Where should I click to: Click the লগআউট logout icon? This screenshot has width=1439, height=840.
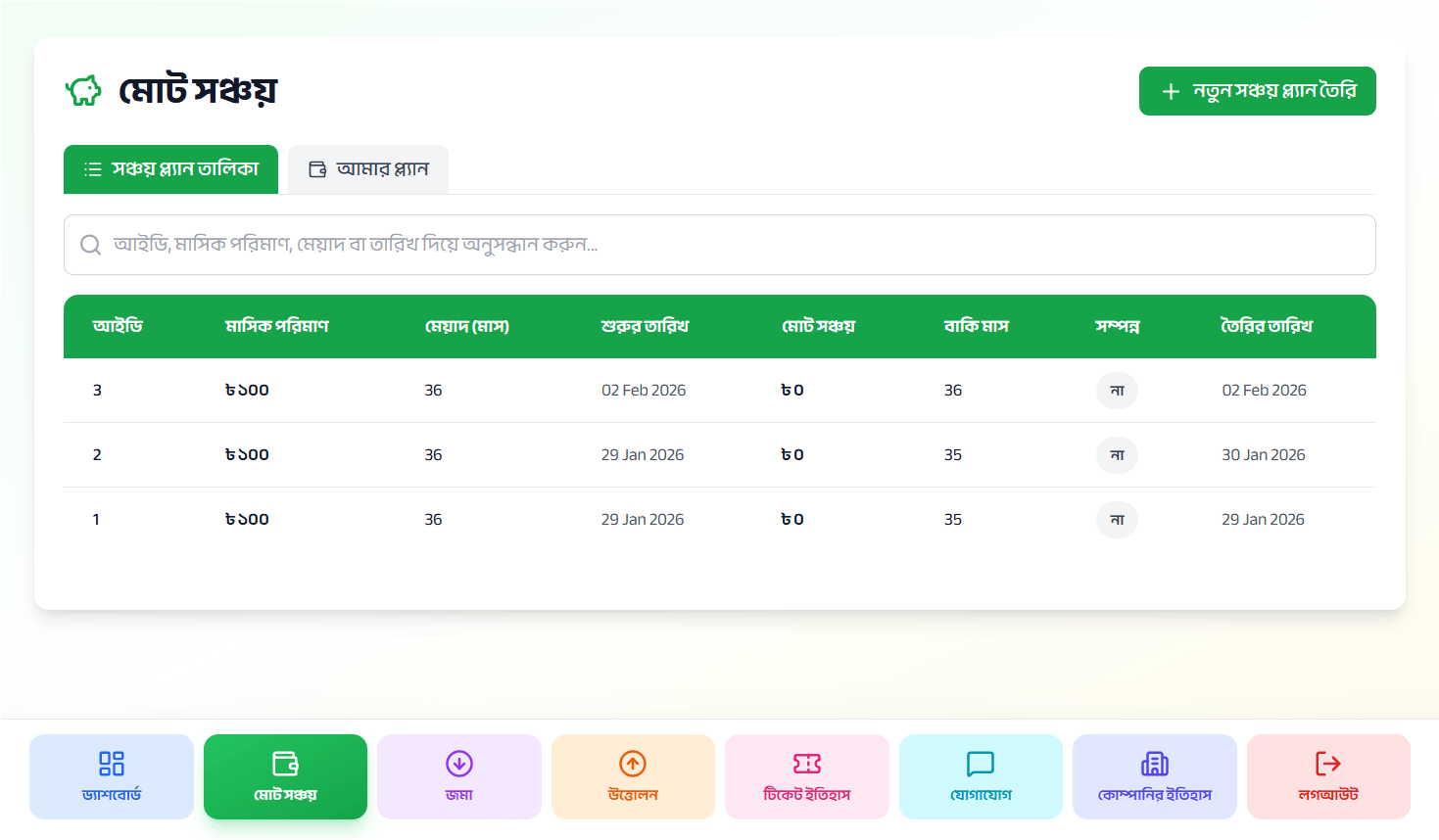click(1327, 764)
